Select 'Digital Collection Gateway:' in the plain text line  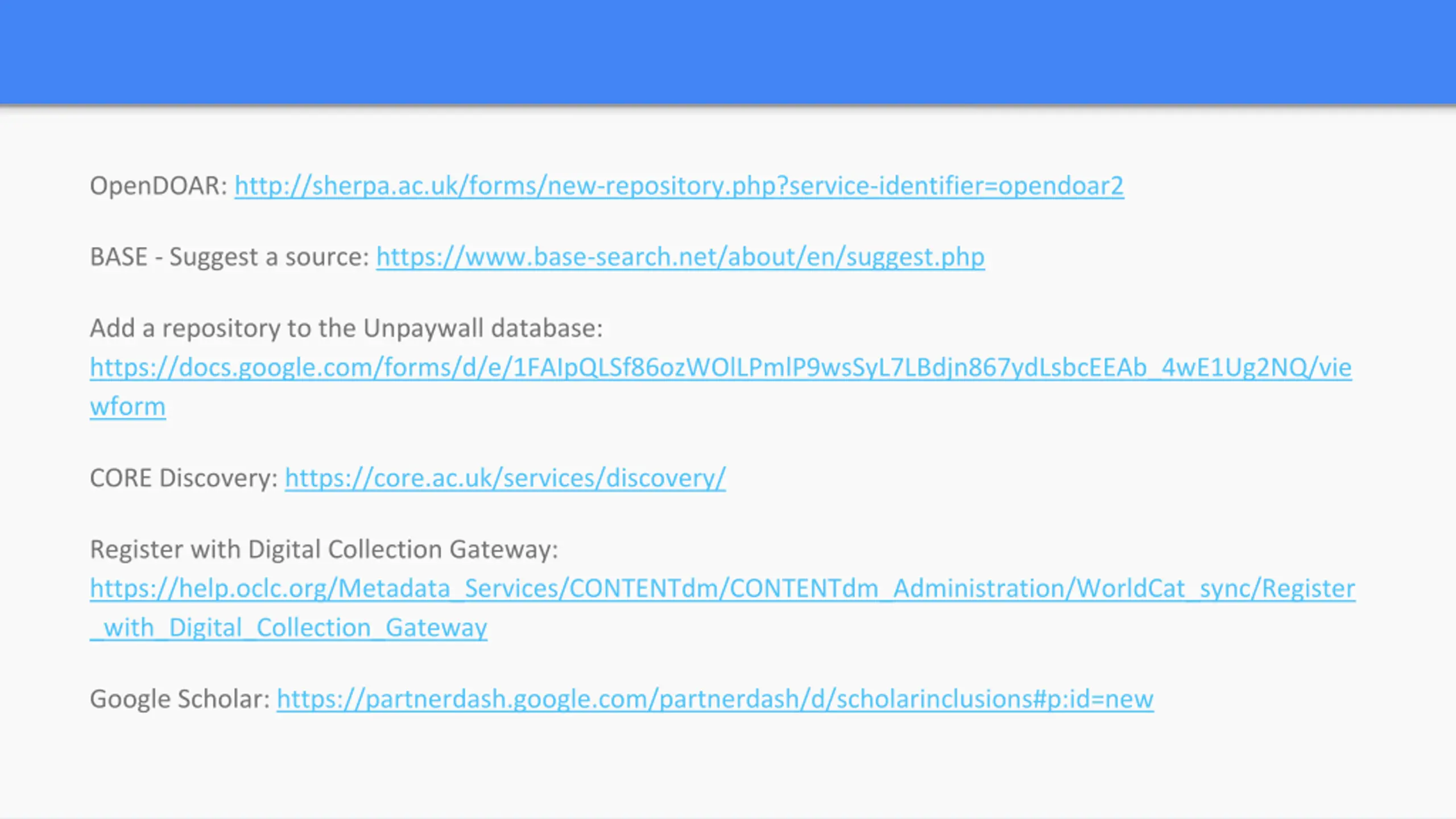pyautogui.click(x=404, y=549)
